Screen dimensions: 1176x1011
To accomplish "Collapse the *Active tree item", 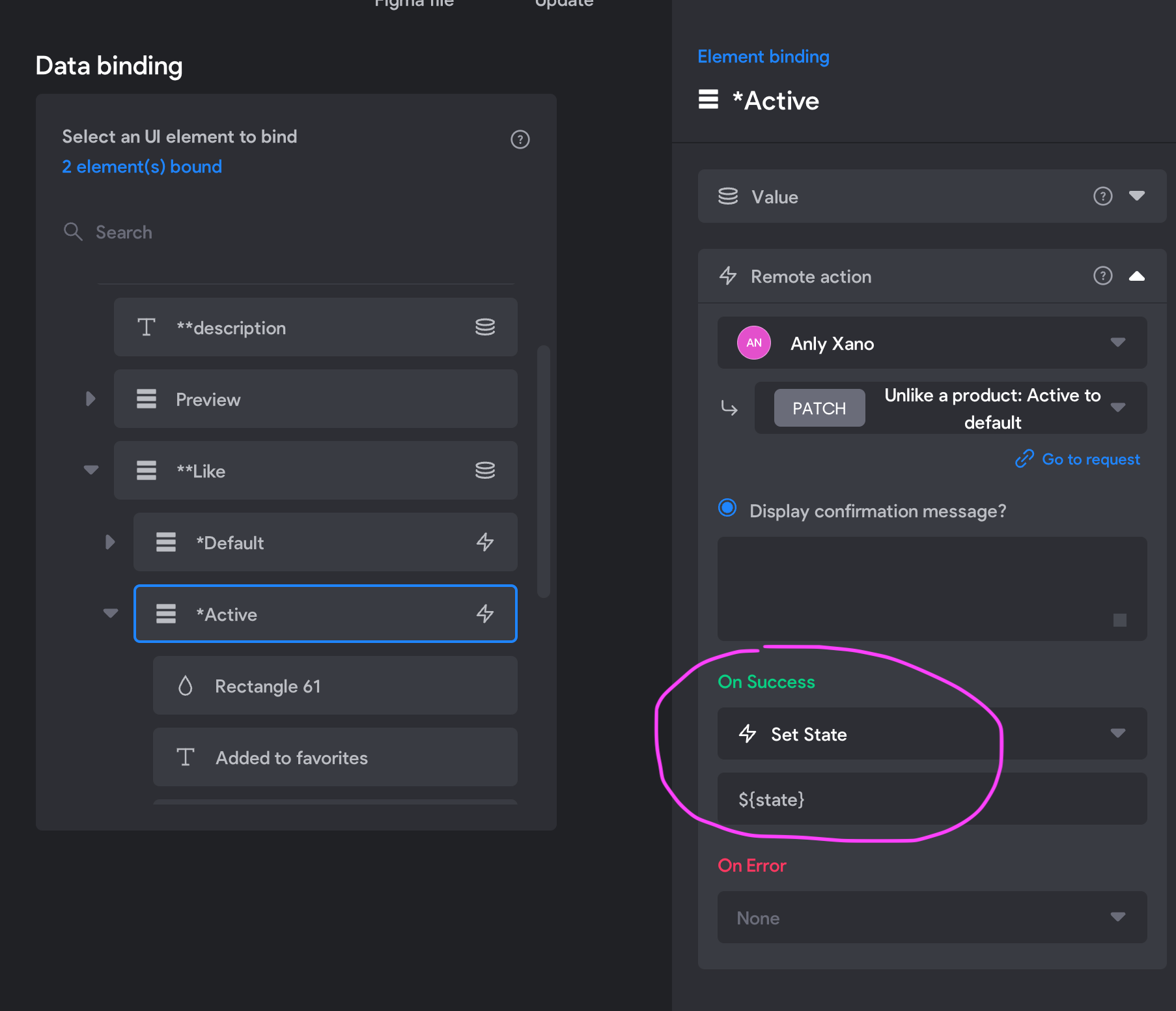I will 111,613.
